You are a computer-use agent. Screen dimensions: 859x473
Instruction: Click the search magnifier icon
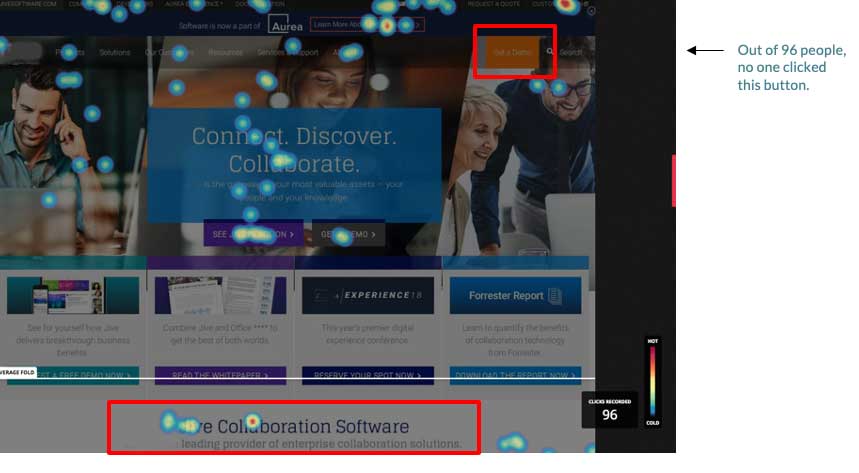pyautogui.click(x=549, y=52)
